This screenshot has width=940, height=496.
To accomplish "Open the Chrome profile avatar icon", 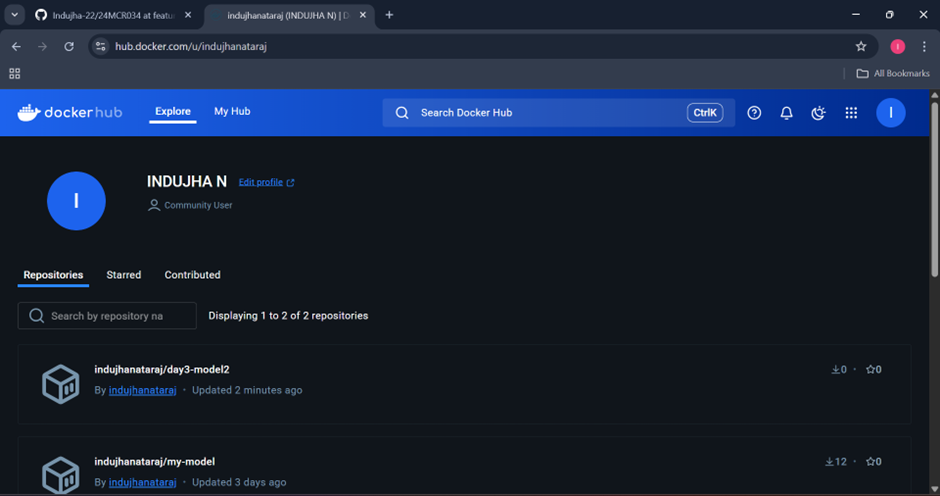I will click(x=897, y=46).
